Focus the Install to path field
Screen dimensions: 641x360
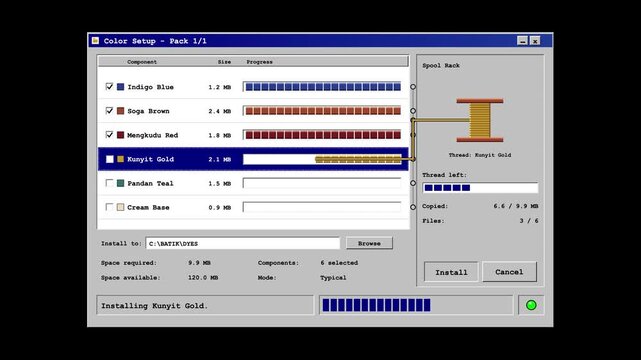242,244
